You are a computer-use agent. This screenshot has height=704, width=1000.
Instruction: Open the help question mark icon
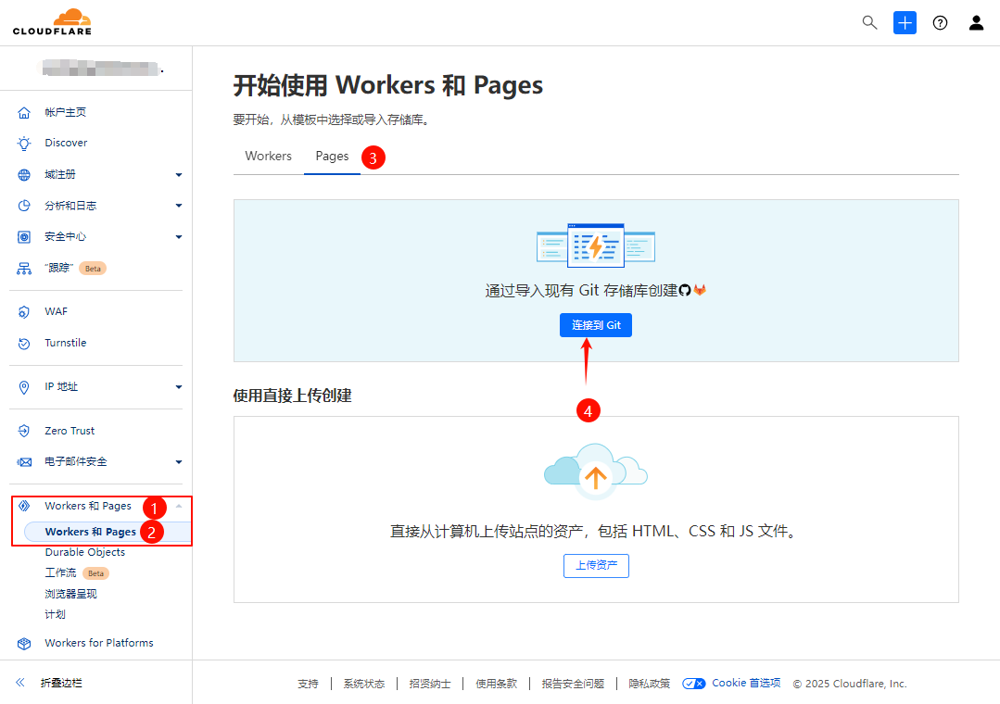pos(940,23)
